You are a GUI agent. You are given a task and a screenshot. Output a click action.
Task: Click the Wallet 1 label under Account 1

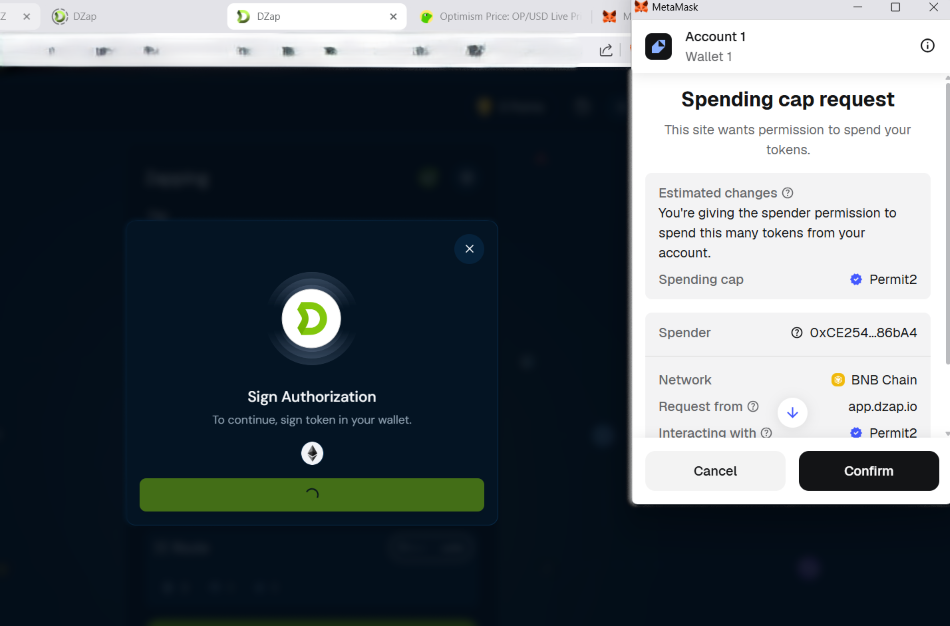708,56
